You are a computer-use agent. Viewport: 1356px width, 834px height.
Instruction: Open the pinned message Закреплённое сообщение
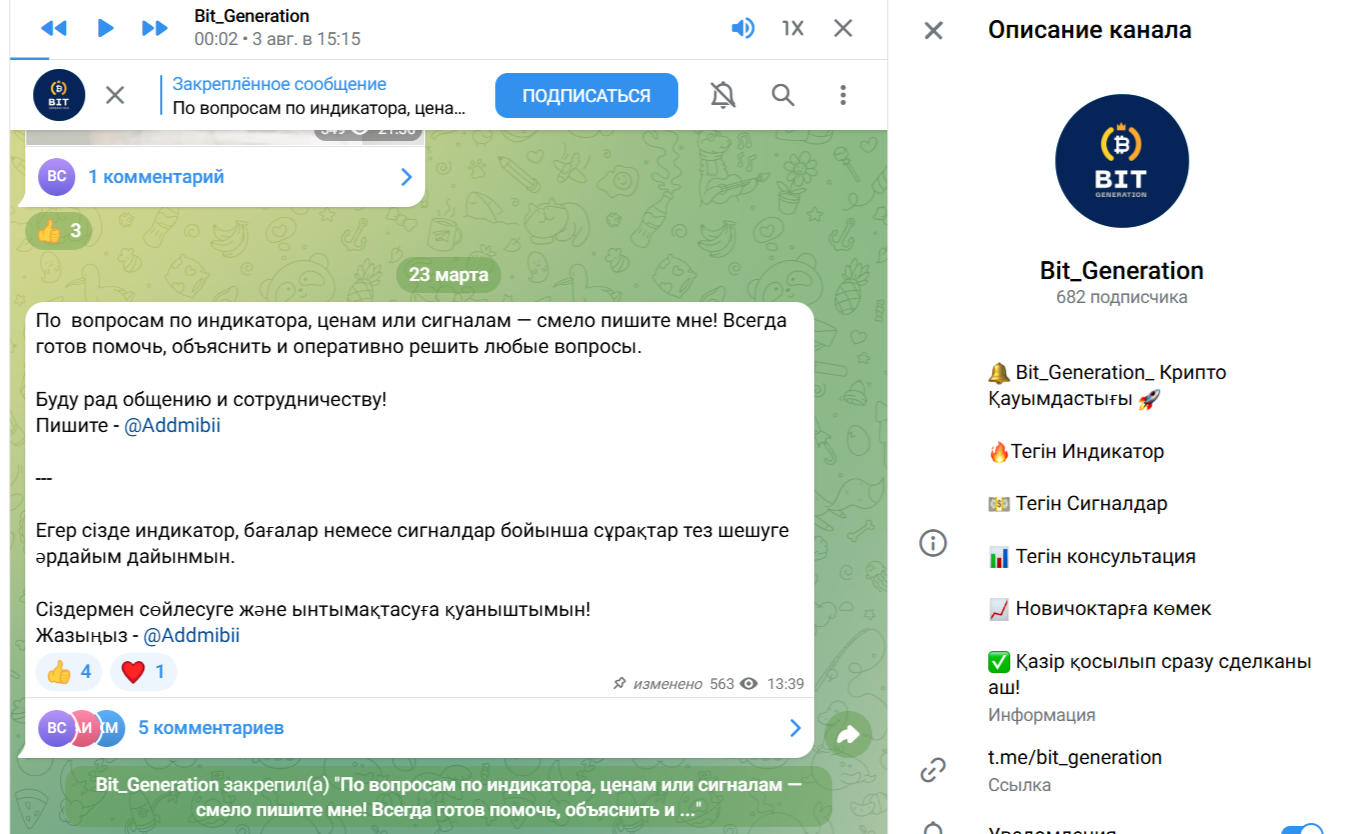(320, 96)
